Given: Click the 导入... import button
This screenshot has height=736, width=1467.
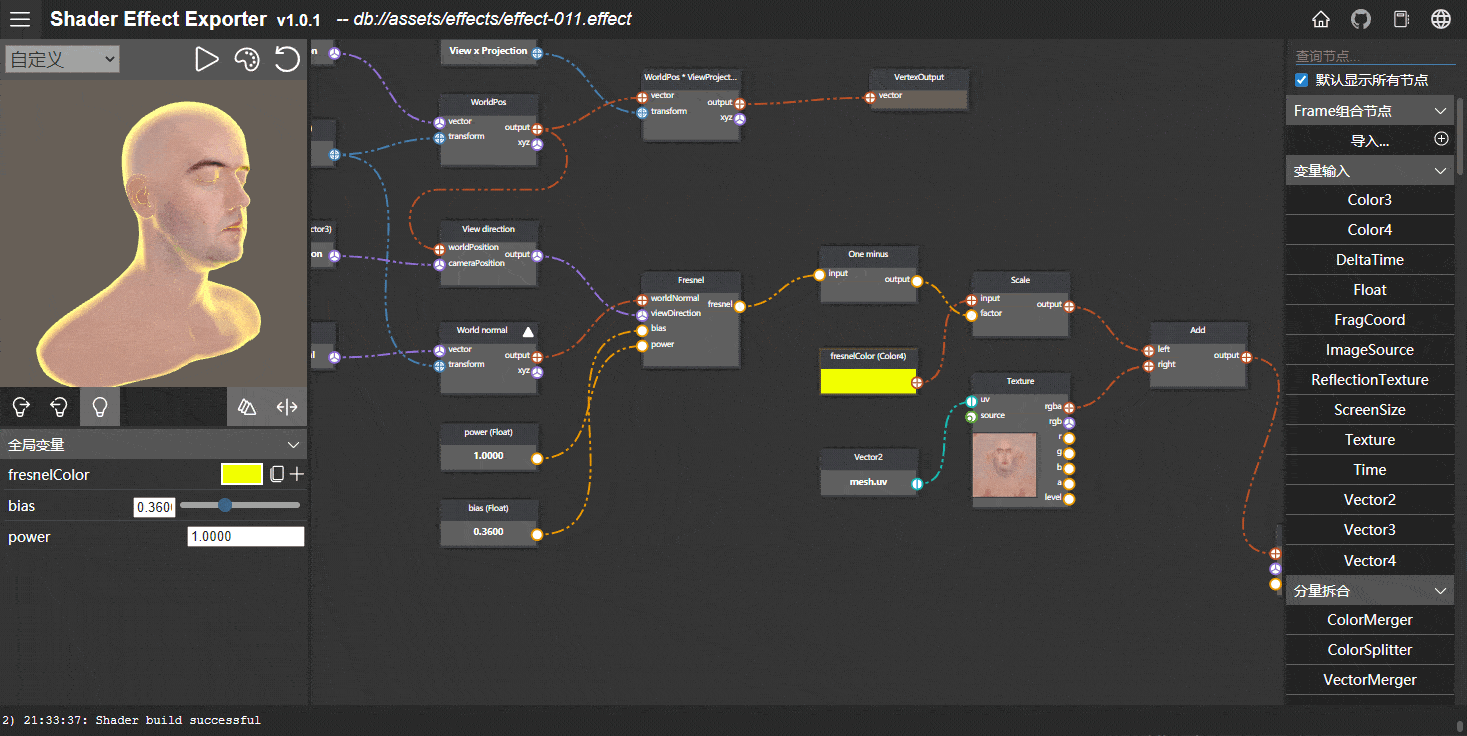Looking at the screenshot, I should tap(1369, 141).
